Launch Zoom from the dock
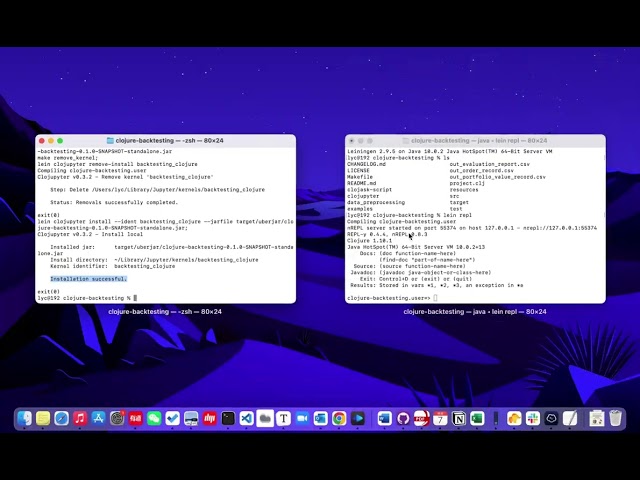Image resolution: width=640 pixels, height=480 pixels. tap(302, 418)
